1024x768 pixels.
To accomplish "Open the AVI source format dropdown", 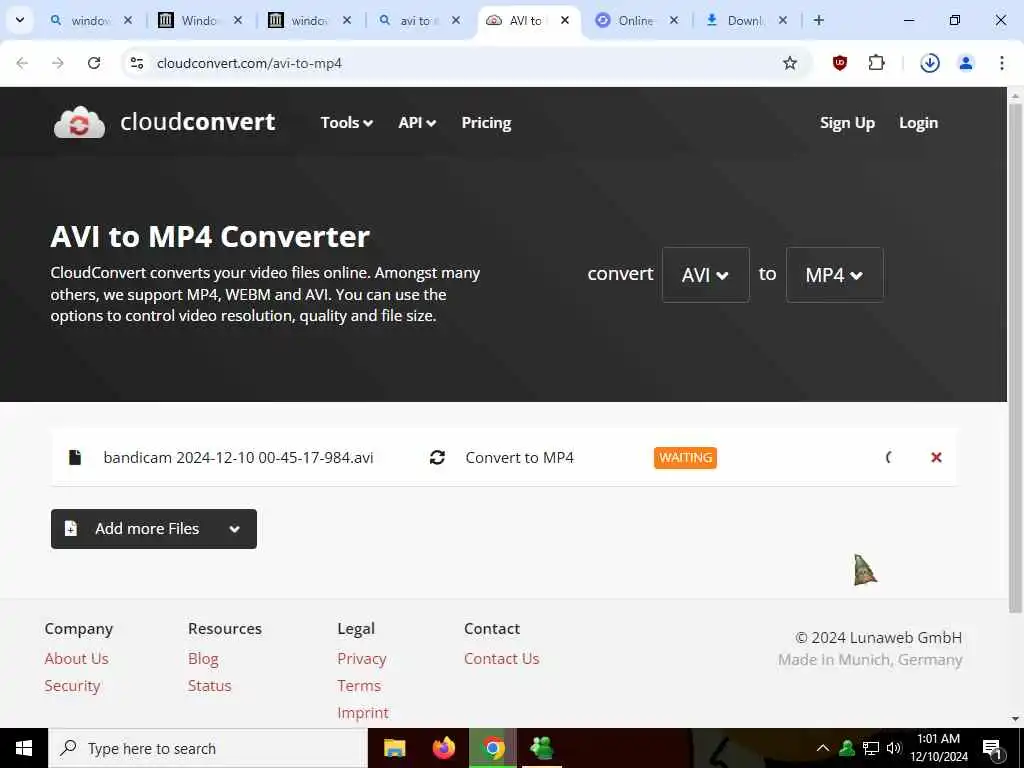I will [x=705, y=275].
